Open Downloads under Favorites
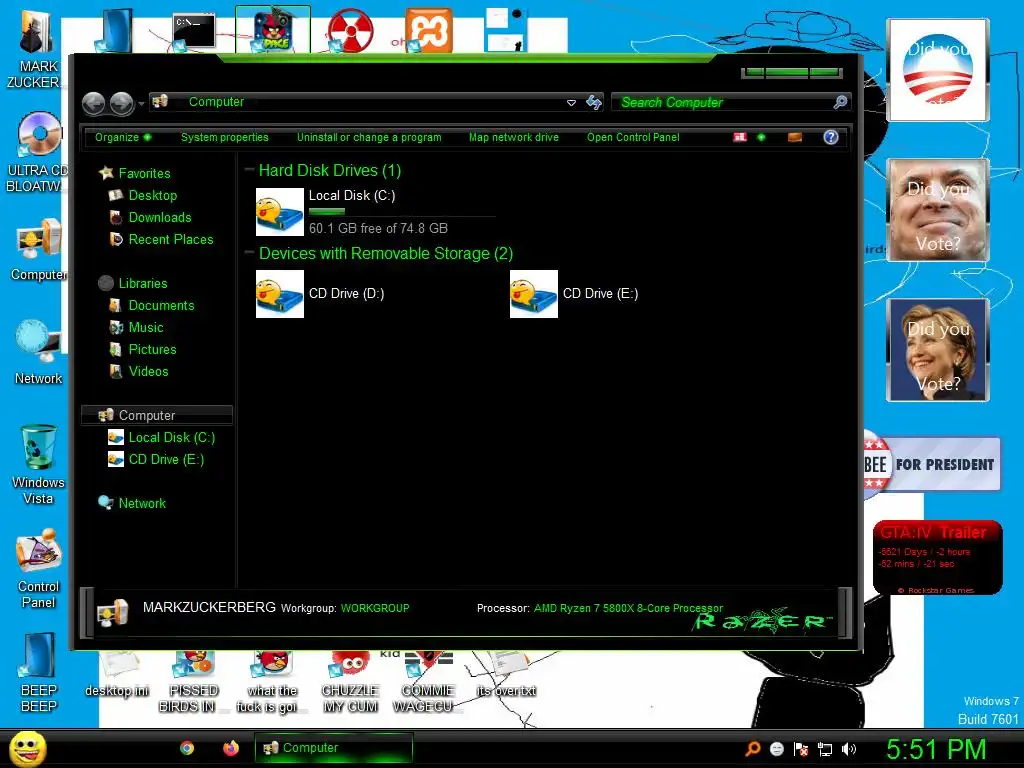This screenshot has width=1024, height=768. click(x=159, y=217)
